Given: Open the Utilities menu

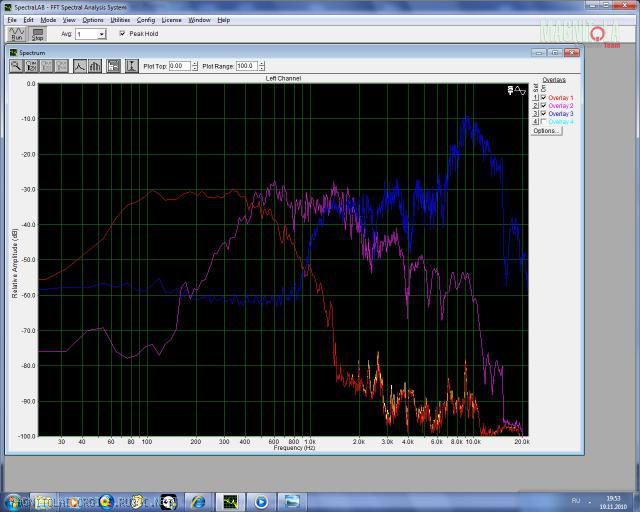Looking at the screenshot, I should pyautogui.click(x=120, y=20).
